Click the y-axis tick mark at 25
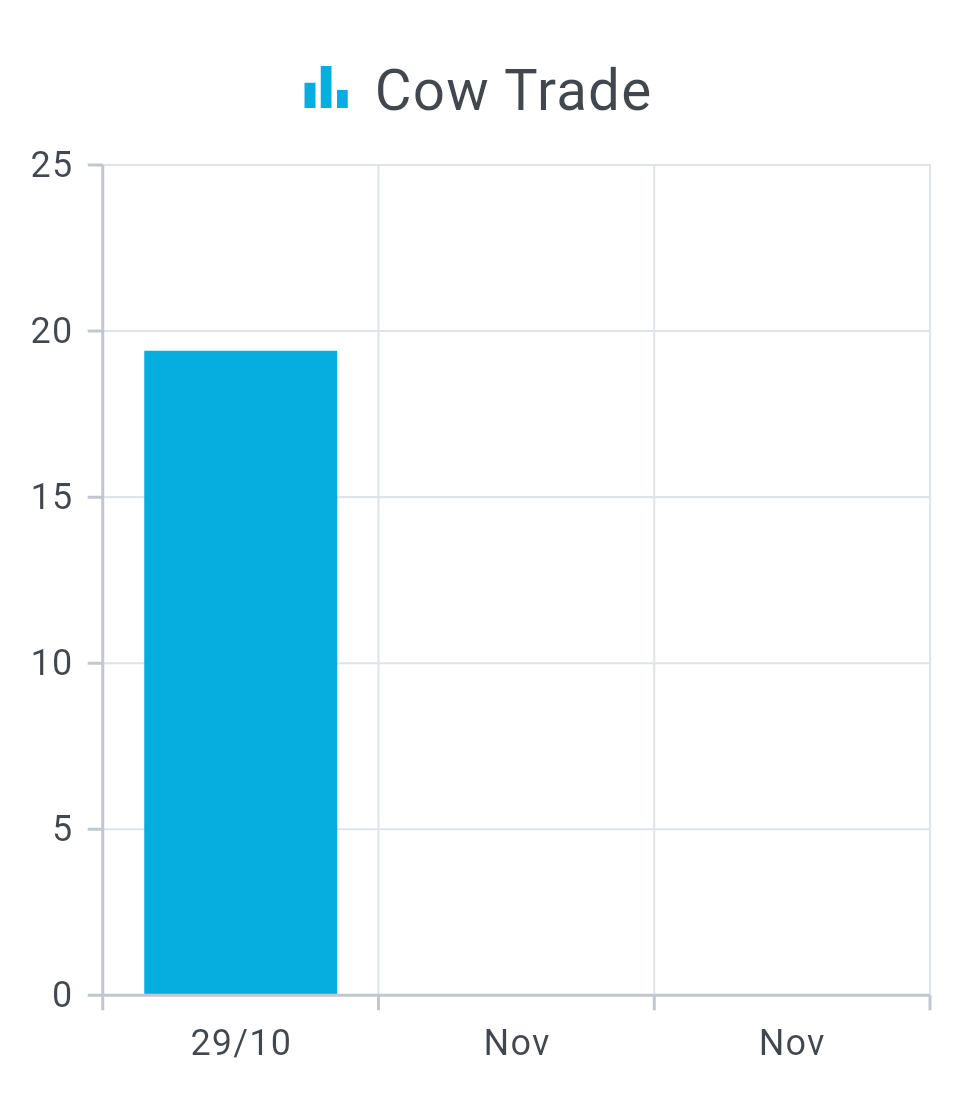 click(x=95, y=165)
